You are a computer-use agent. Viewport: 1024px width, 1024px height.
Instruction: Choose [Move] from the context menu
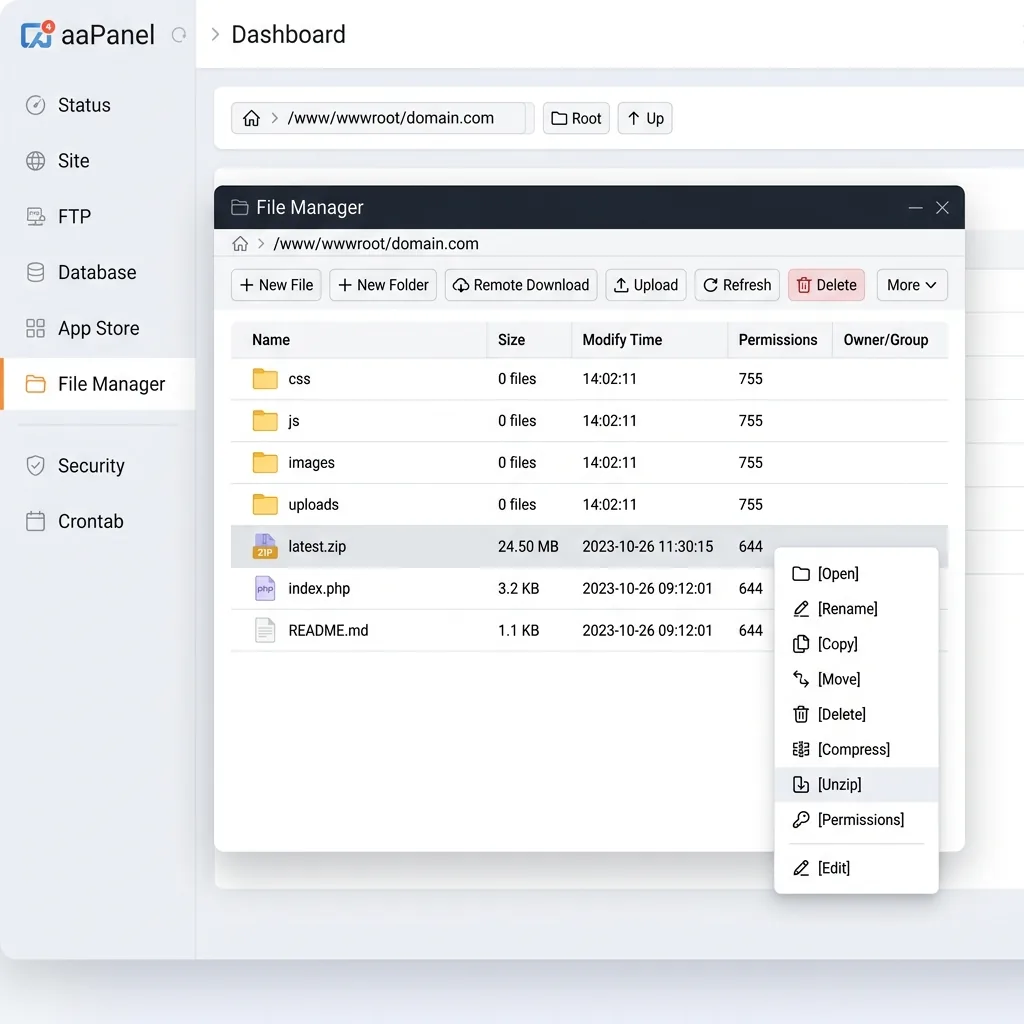point(856,679)
